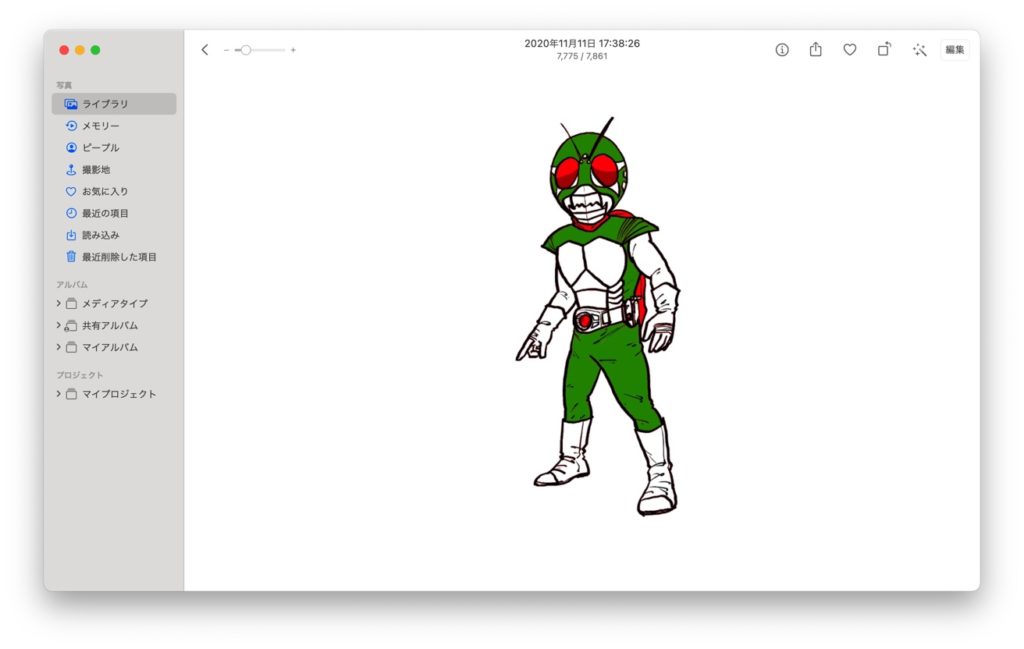Click the 撮影地 map pin icon

(71, 170)
